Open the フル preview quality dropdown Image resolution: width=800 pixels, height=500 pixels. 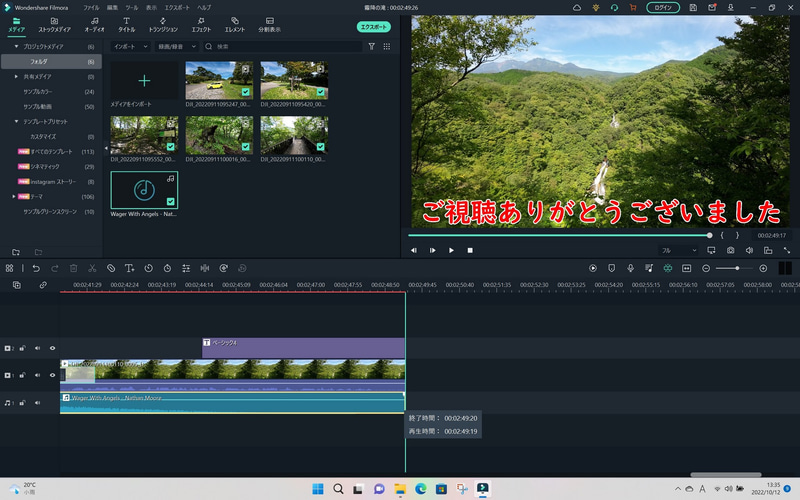[x=679, y=251]
